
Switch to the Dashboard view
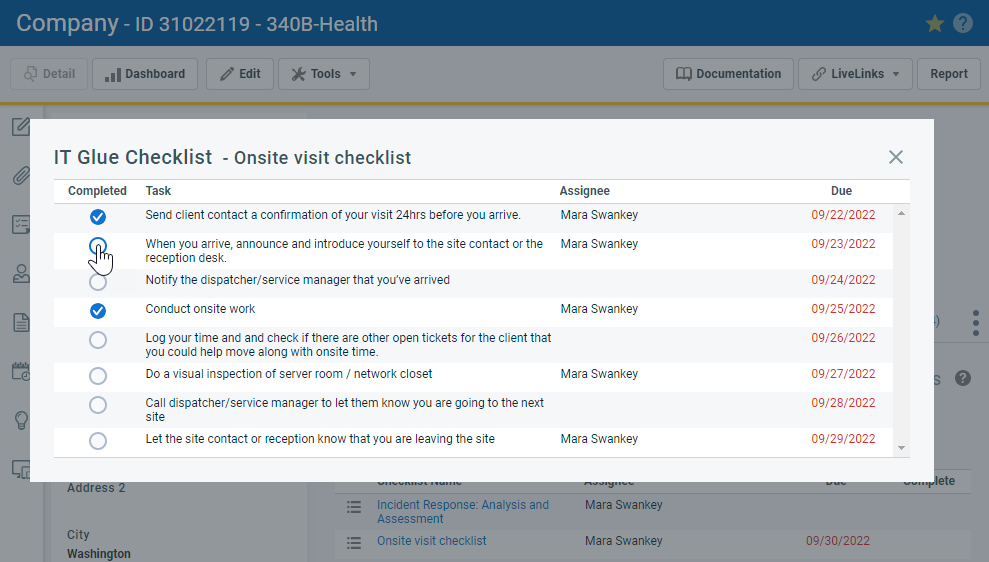(145, 74)
